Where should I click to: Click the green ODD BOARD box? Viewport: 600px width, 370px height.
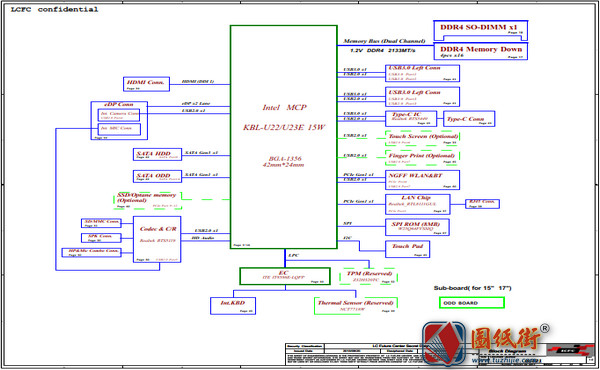click(x=472, y=303)
